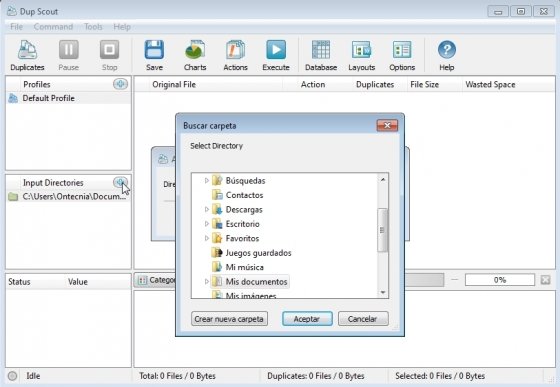Click the Value column header
The width and height of the screenshot is (560, 387).
point(78,282)
